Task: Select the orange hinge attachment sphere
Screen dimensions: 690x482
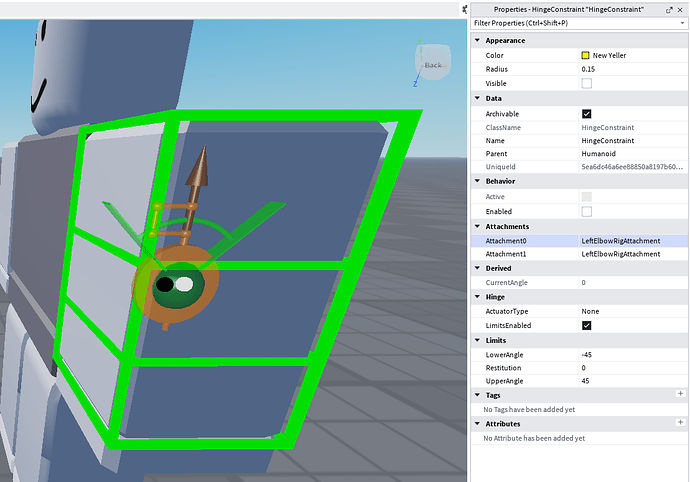Action: (176, 286)
